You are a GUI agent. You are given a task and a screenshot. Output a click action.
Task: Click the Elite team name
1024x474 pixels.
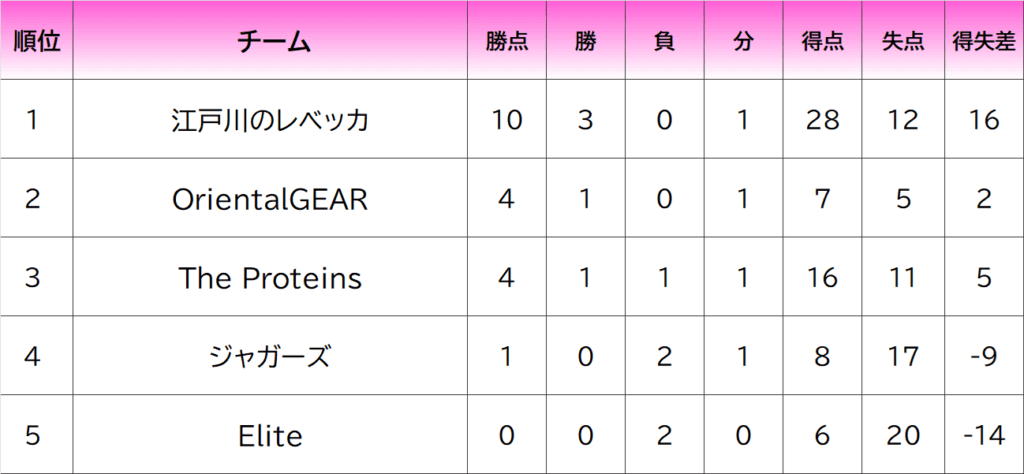point(270,435)
